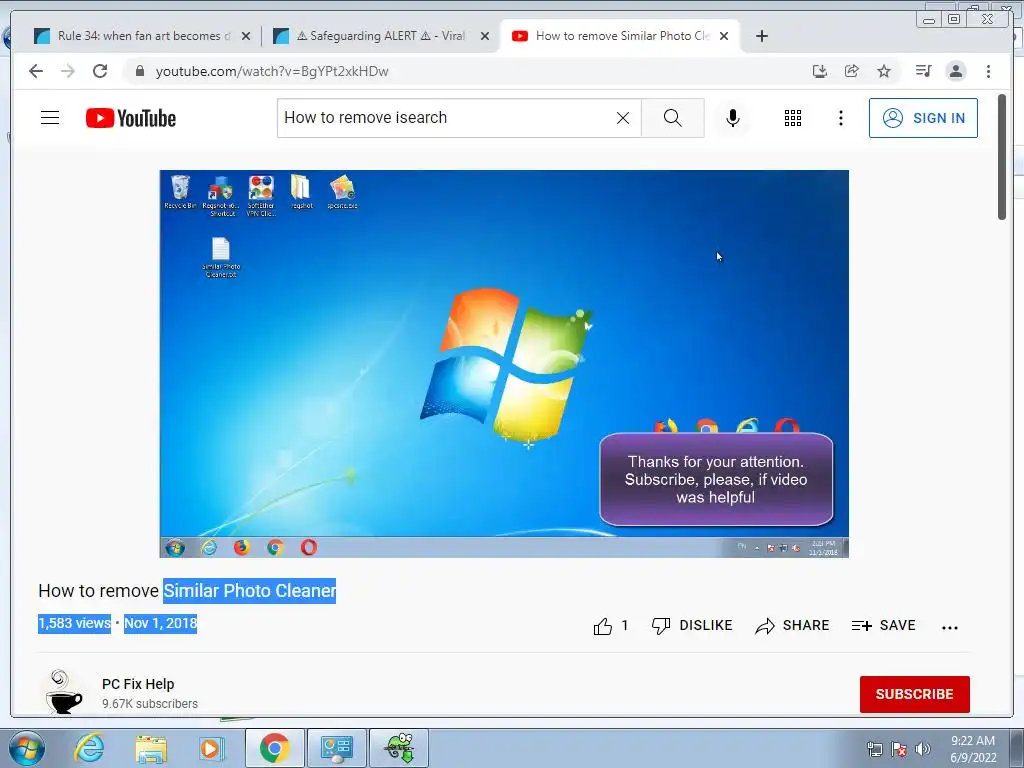The width and height of the screenshot is (1024, 768).
Task: Click the page vertical scrollbar thumb
Action: (x=1002, y=157)
